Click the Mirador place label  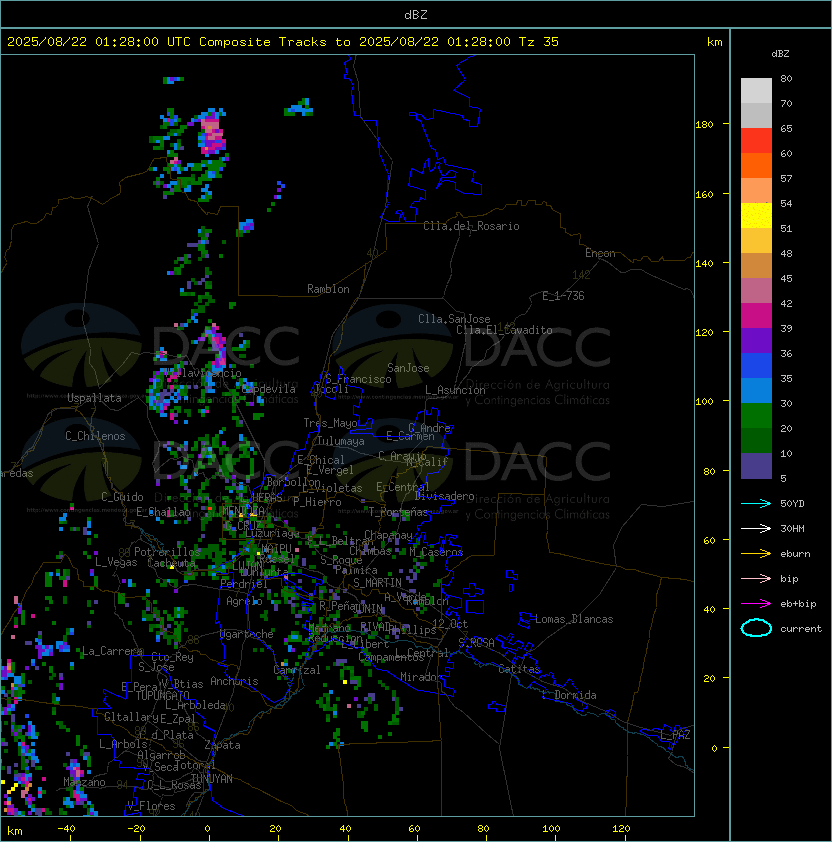[421, 677]
